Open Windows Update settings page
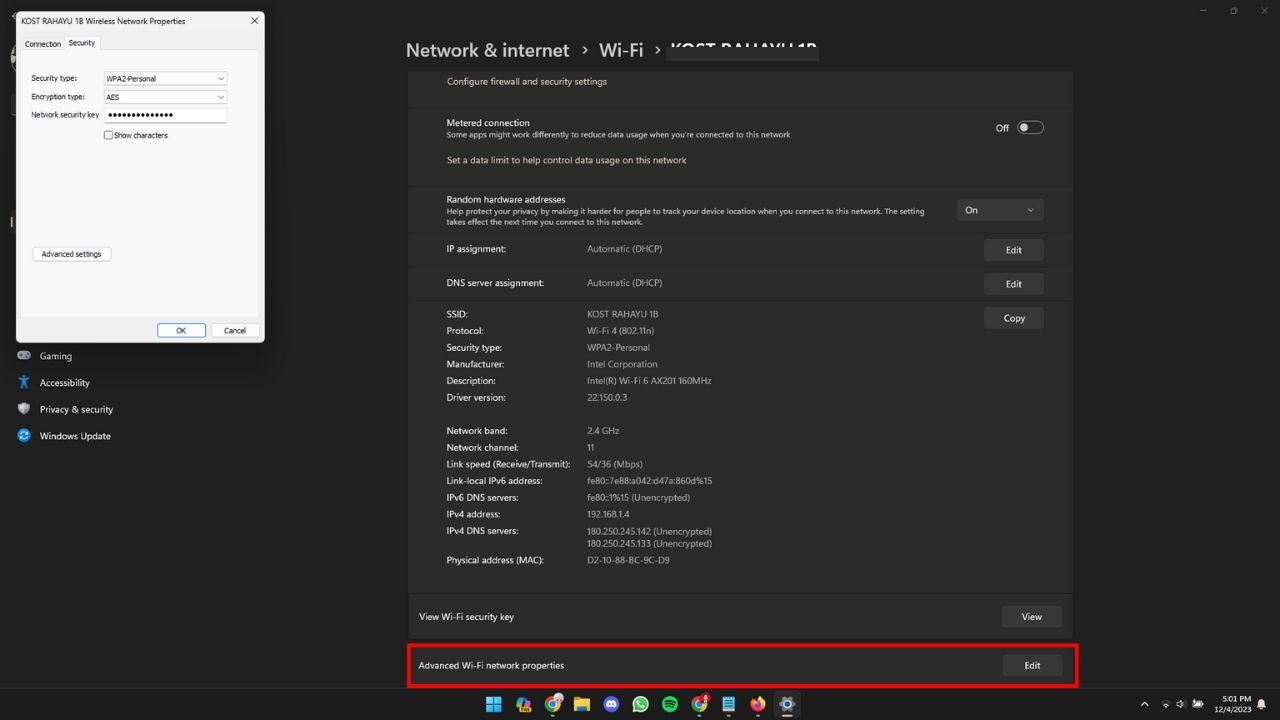Screen dimensions: 1280x720 click(x=75, y=436)
